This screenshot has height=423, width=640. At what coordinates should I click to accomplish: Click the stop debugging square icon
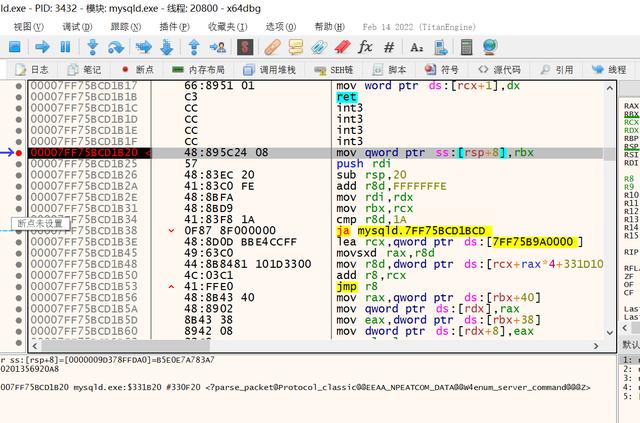(15, 47)
